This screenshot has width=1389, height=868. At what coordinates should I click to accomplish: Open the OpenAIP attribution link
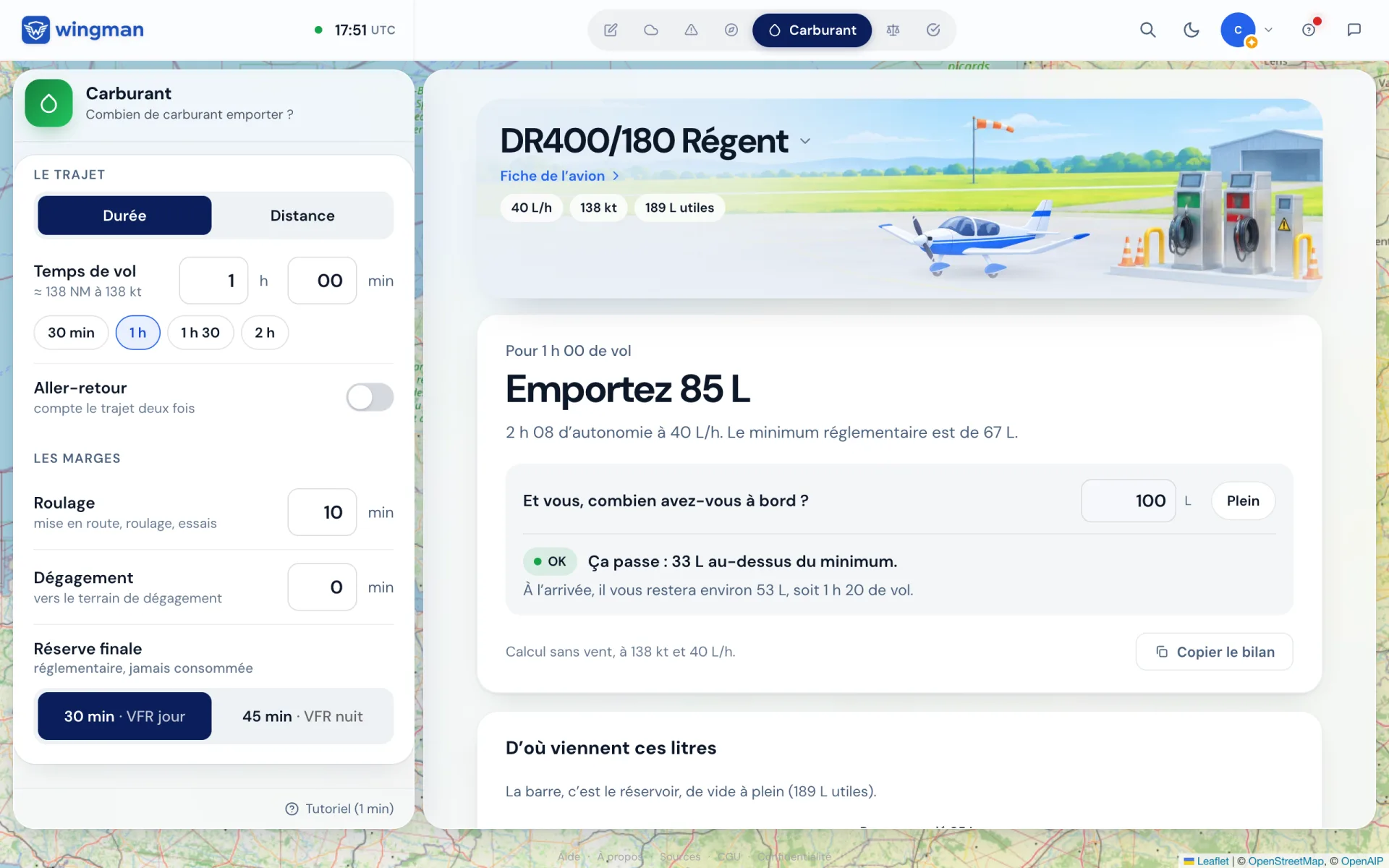coord(1362,861)
